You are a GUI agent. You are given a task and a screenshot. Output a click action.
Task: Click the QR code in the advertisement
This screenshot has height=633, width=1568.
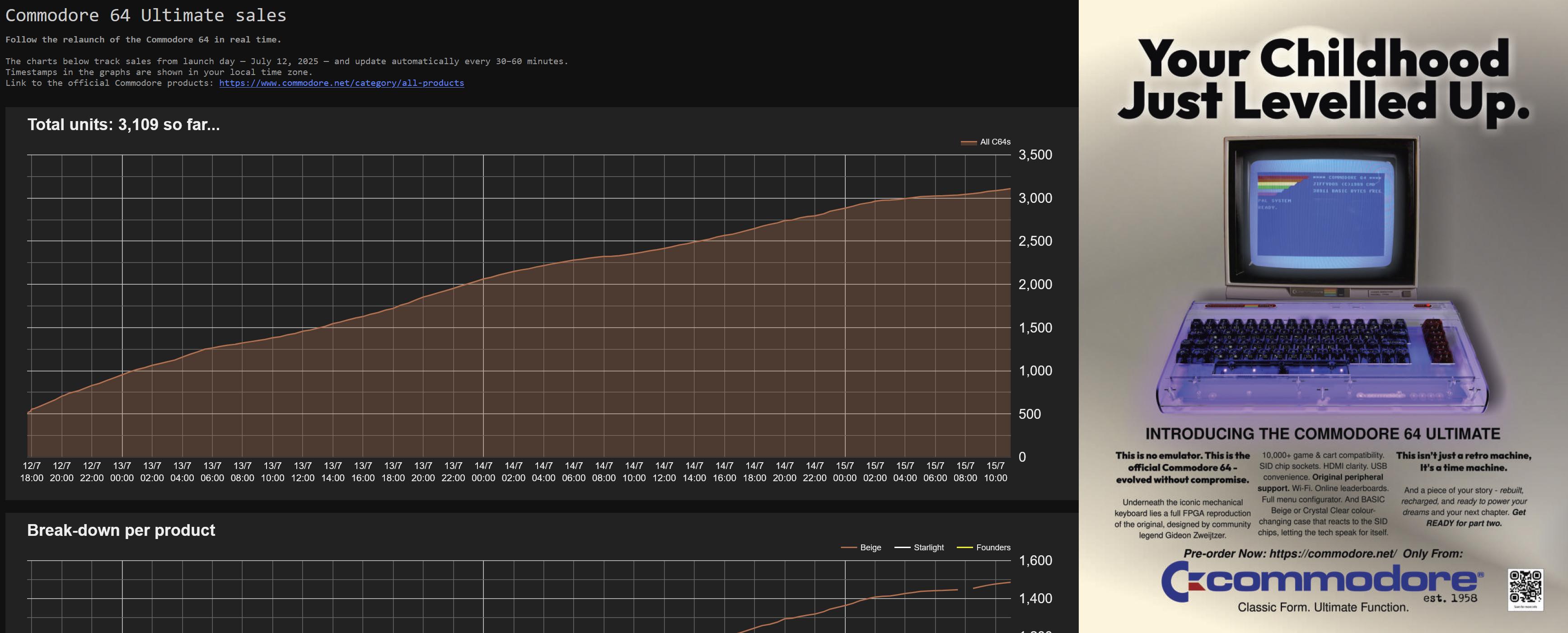pyautogui.click(x=1526, y=589)
